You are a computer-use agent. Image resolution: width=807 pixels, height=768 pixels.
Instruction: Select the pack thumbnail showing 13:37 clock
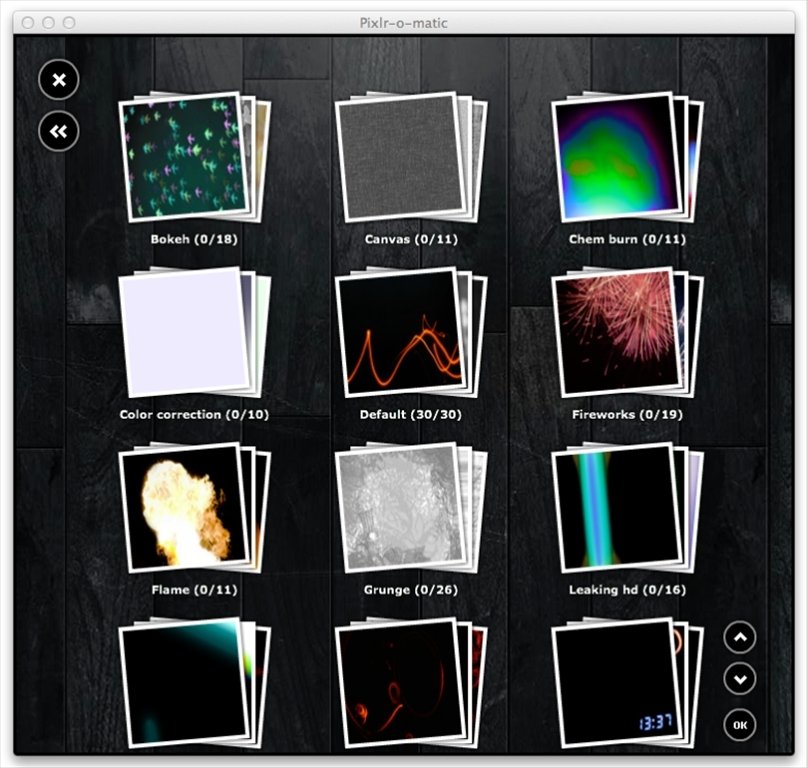[627, 683]
